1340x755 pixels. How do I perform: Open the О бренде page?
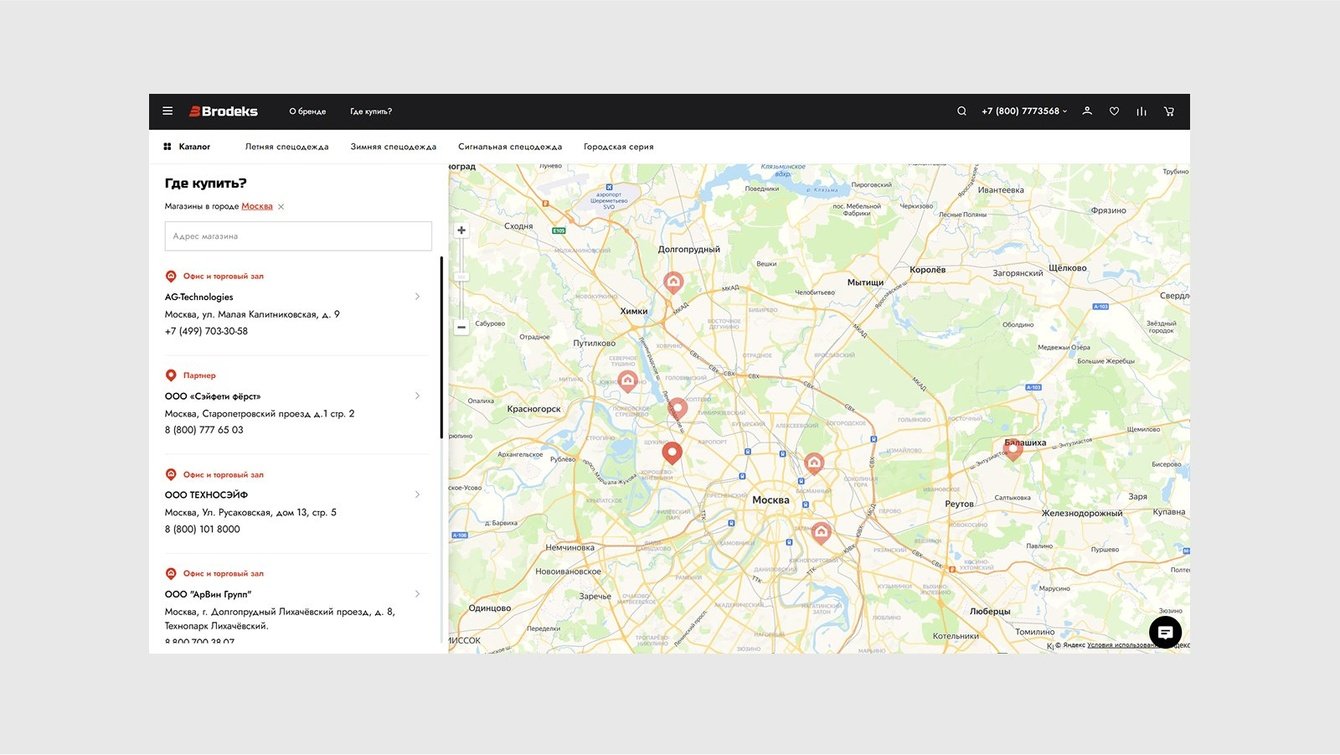307,111
